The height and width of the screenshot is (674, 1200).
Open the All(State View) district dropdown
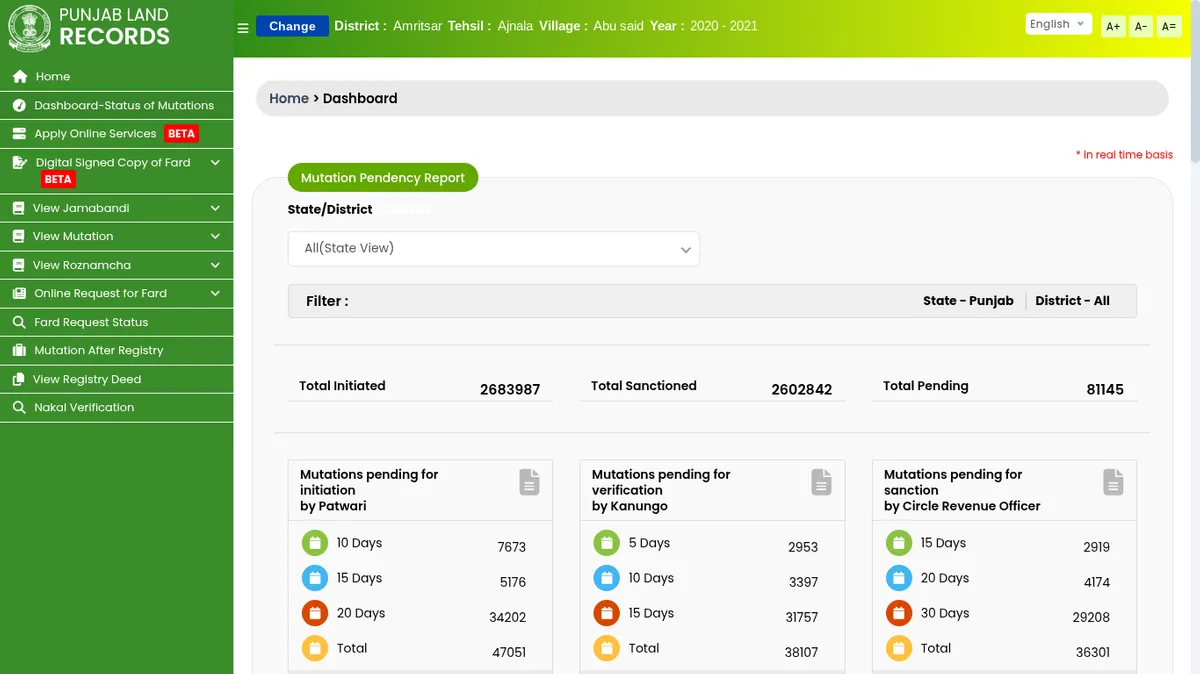tap(493, 249)
